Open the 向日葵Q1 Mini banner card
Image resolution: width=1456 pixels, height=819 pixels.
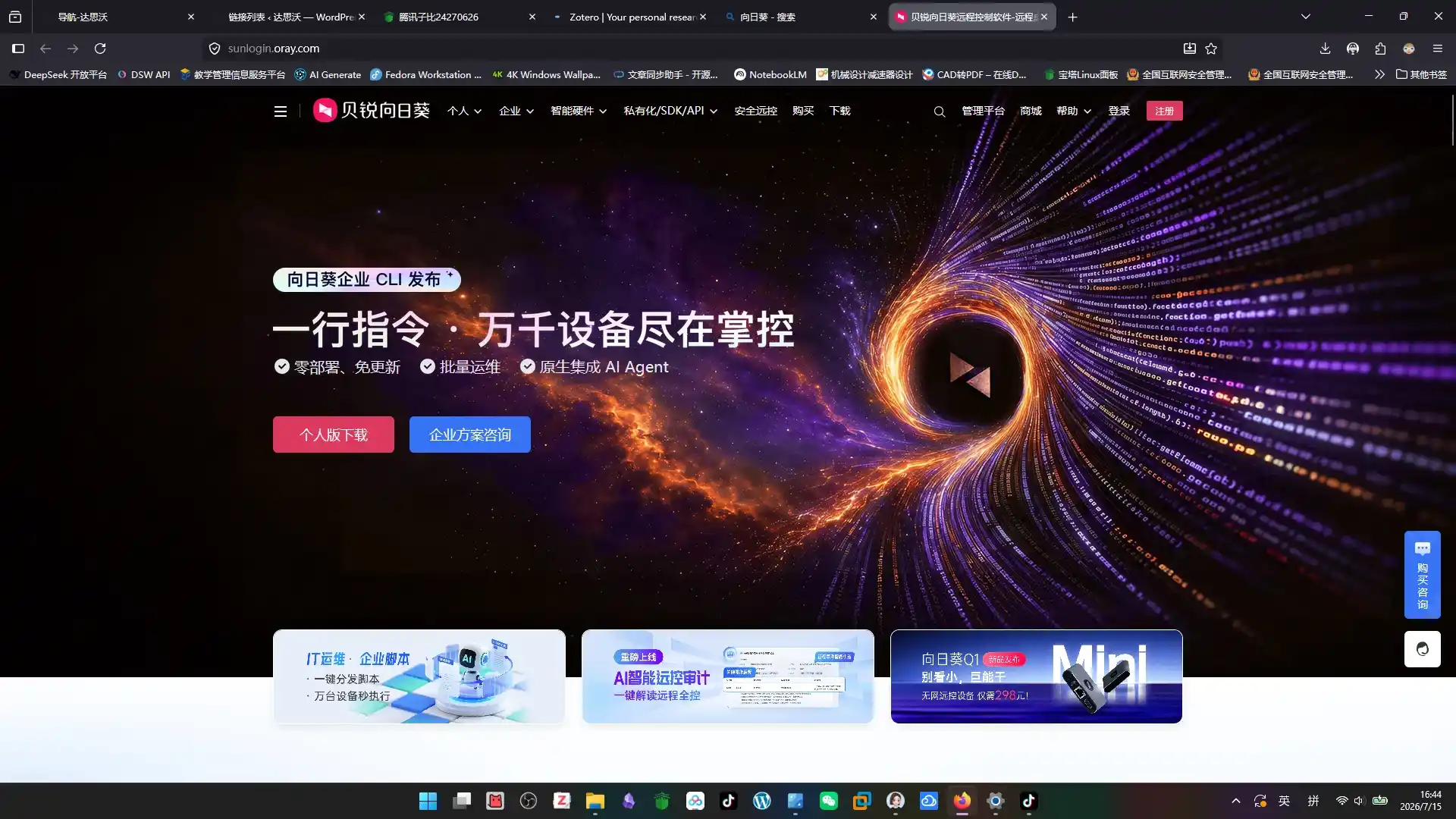(1037, 676)
